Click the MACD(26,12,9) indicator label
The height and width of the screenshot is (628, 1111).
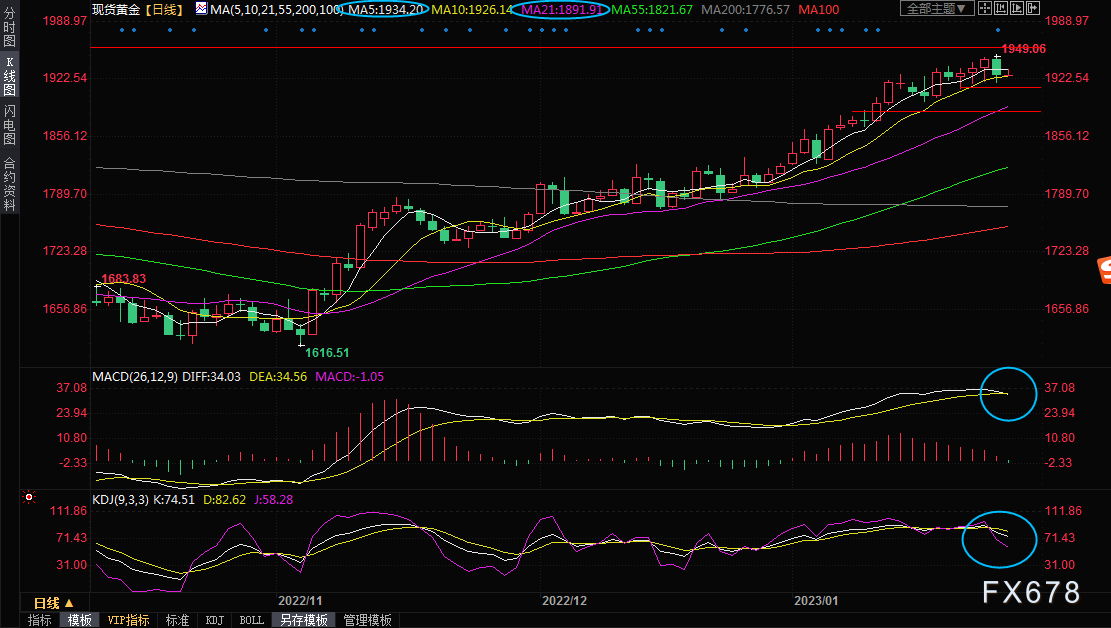[x=135, y=376]
